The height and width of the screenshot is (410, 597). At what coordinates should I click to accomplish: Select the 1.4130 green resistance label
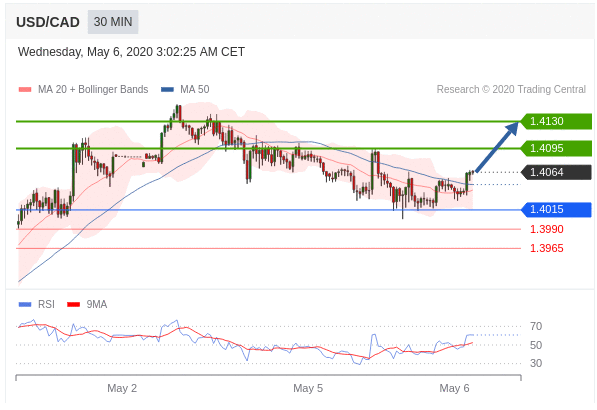(556, 121)
